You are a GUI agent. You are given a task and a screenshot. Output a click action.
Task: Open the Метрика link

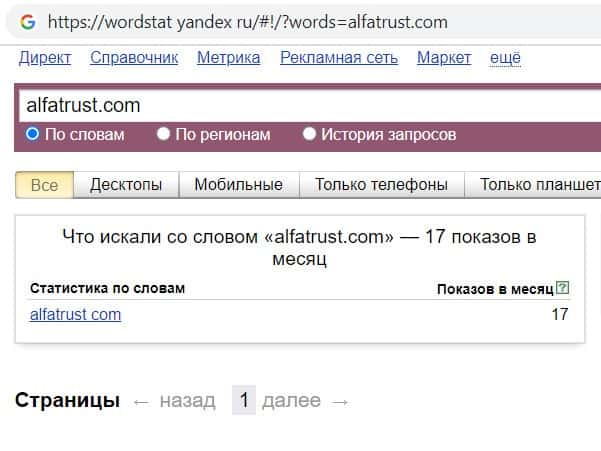click(228, 58)
